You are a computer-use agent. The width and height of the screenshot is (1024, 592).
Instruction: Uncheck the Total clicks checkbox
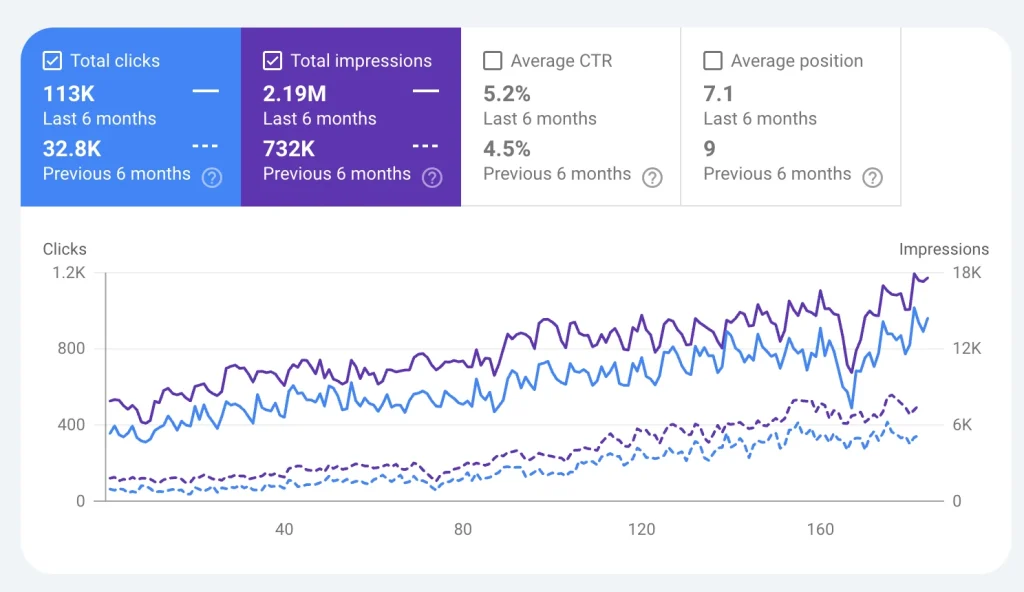pyautogui.click(x=52, y=61)
